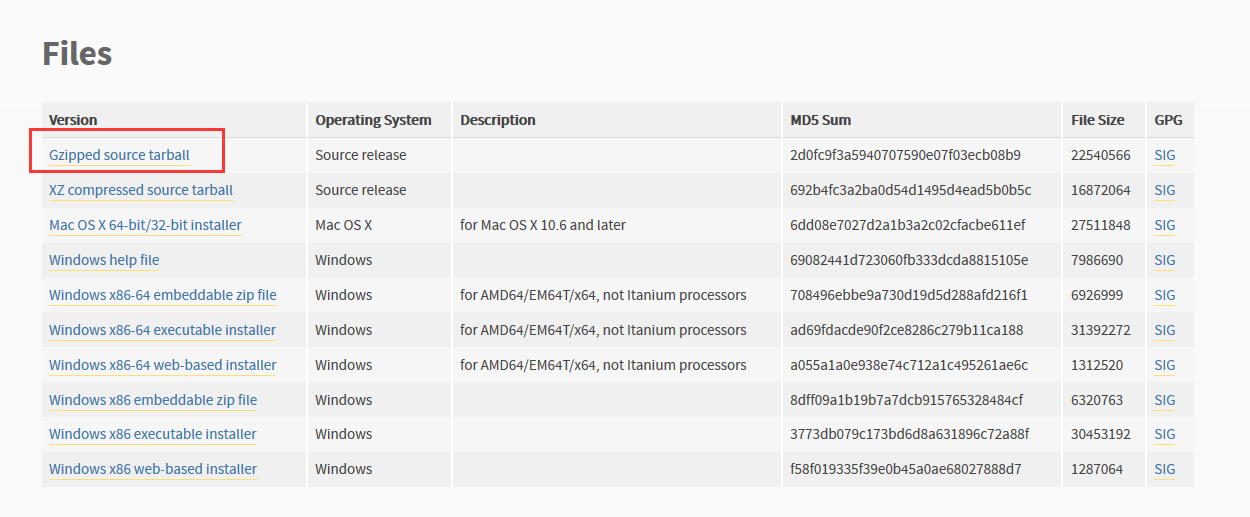Image resolution: width=1250 pixels, height=517 pixels.
Task: Select SIG for x86-64 web-based installer
Action: [x=1165, y=365]
